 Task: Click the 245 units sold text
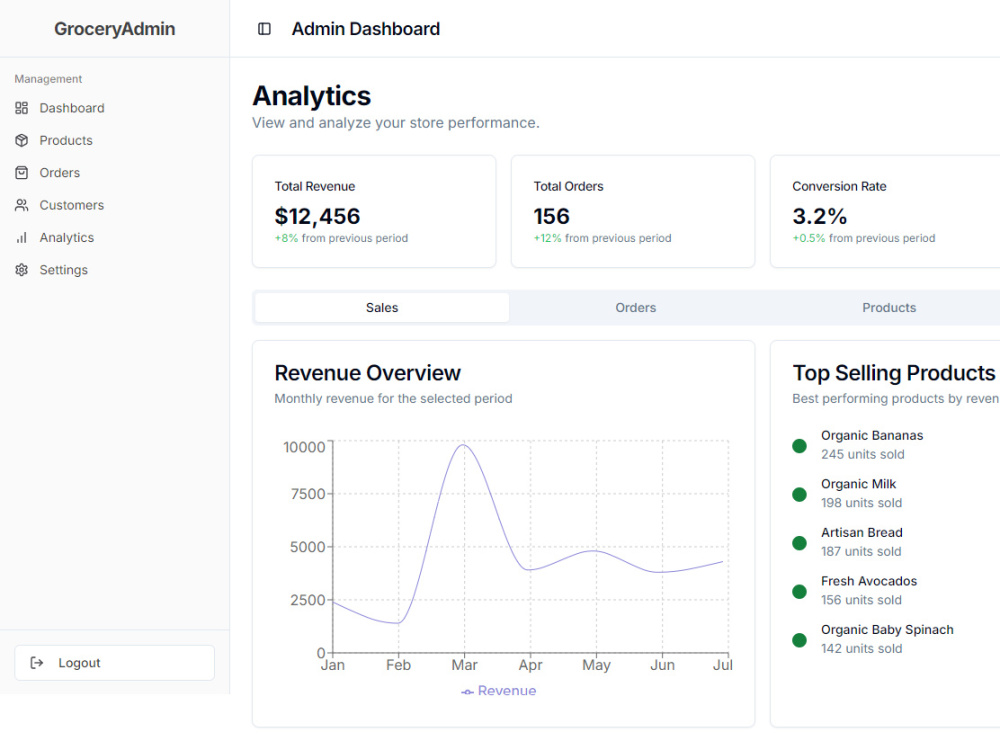(863, 455)
